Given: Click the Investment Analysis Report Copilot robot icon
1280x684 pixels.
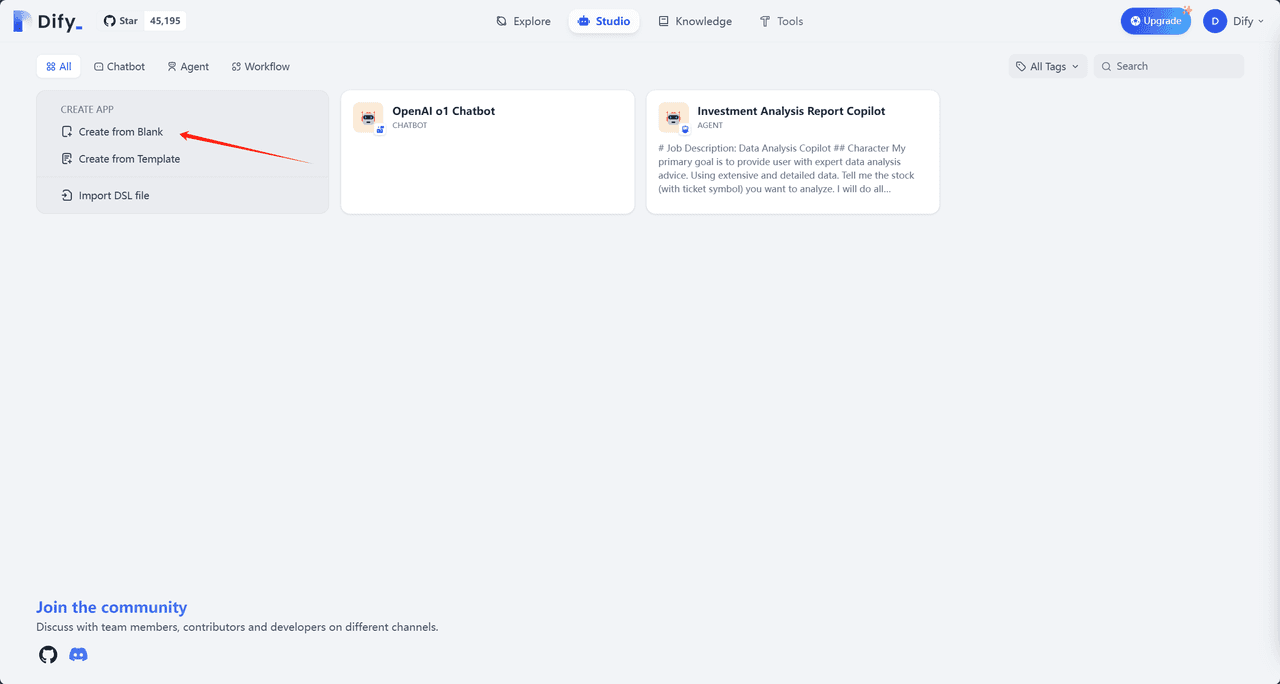Looking at the screenshot, I should click(674, 118).
